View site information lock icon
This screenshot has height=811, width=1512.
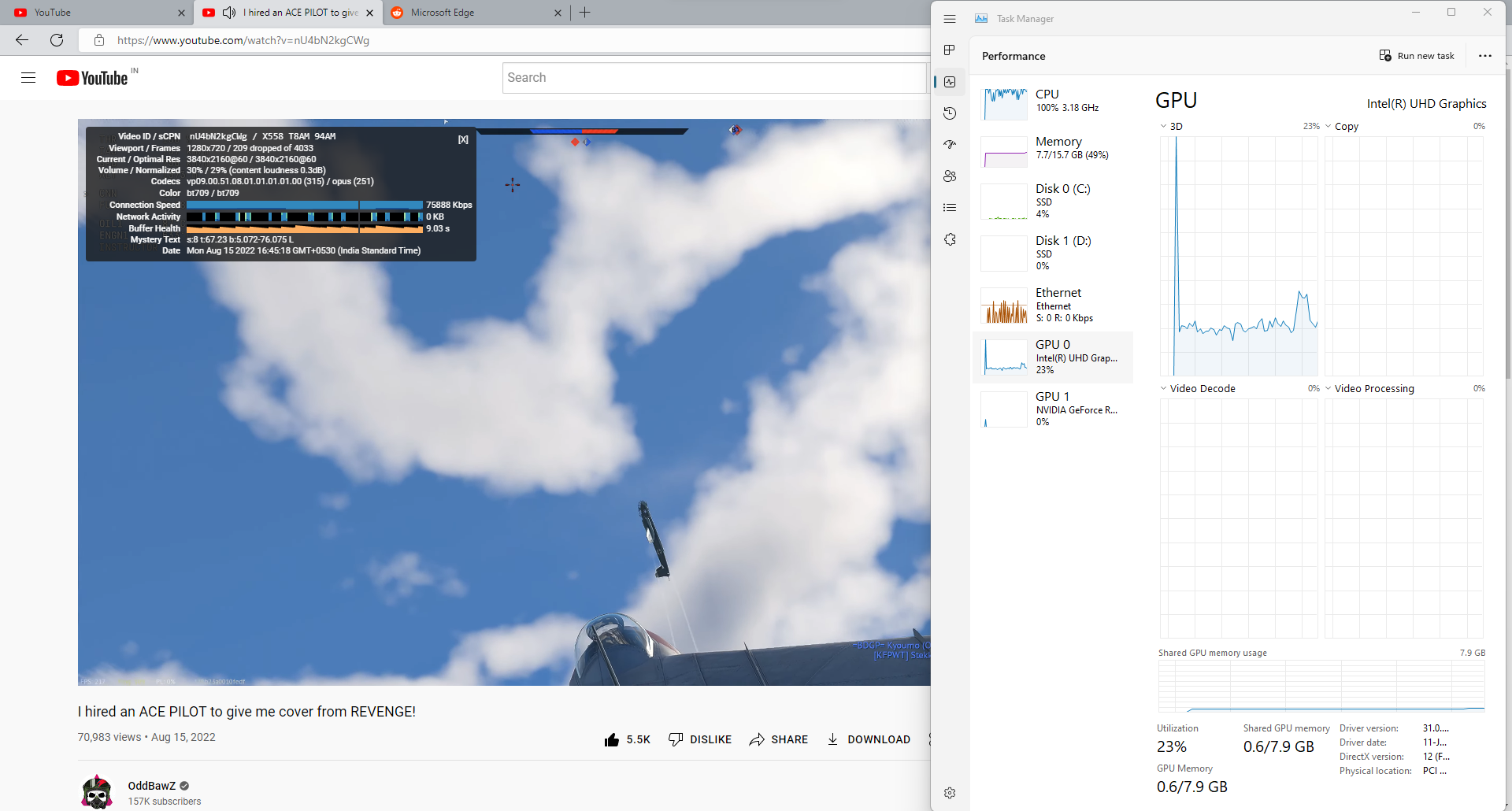coord(99,40)
